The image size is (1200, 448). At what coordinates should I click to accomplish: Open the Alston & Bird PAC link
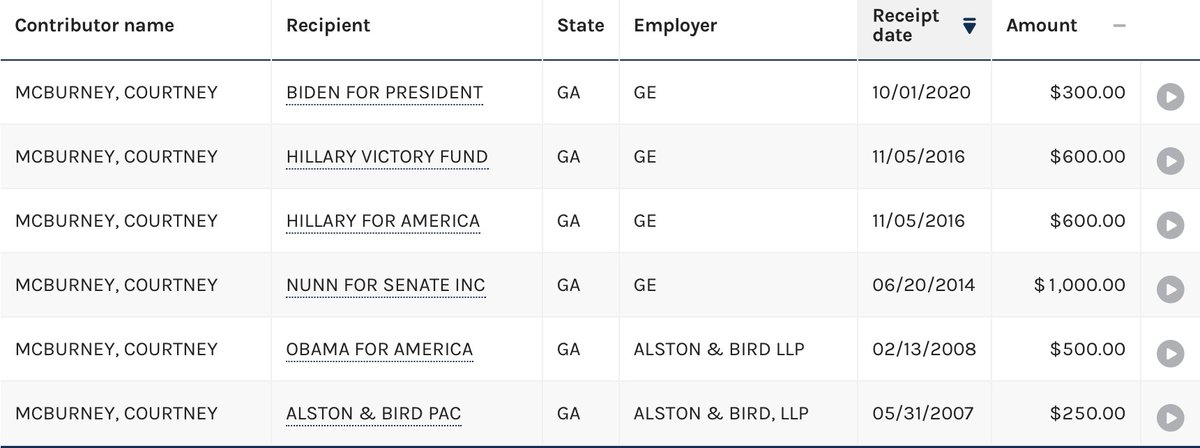[373, 413]
